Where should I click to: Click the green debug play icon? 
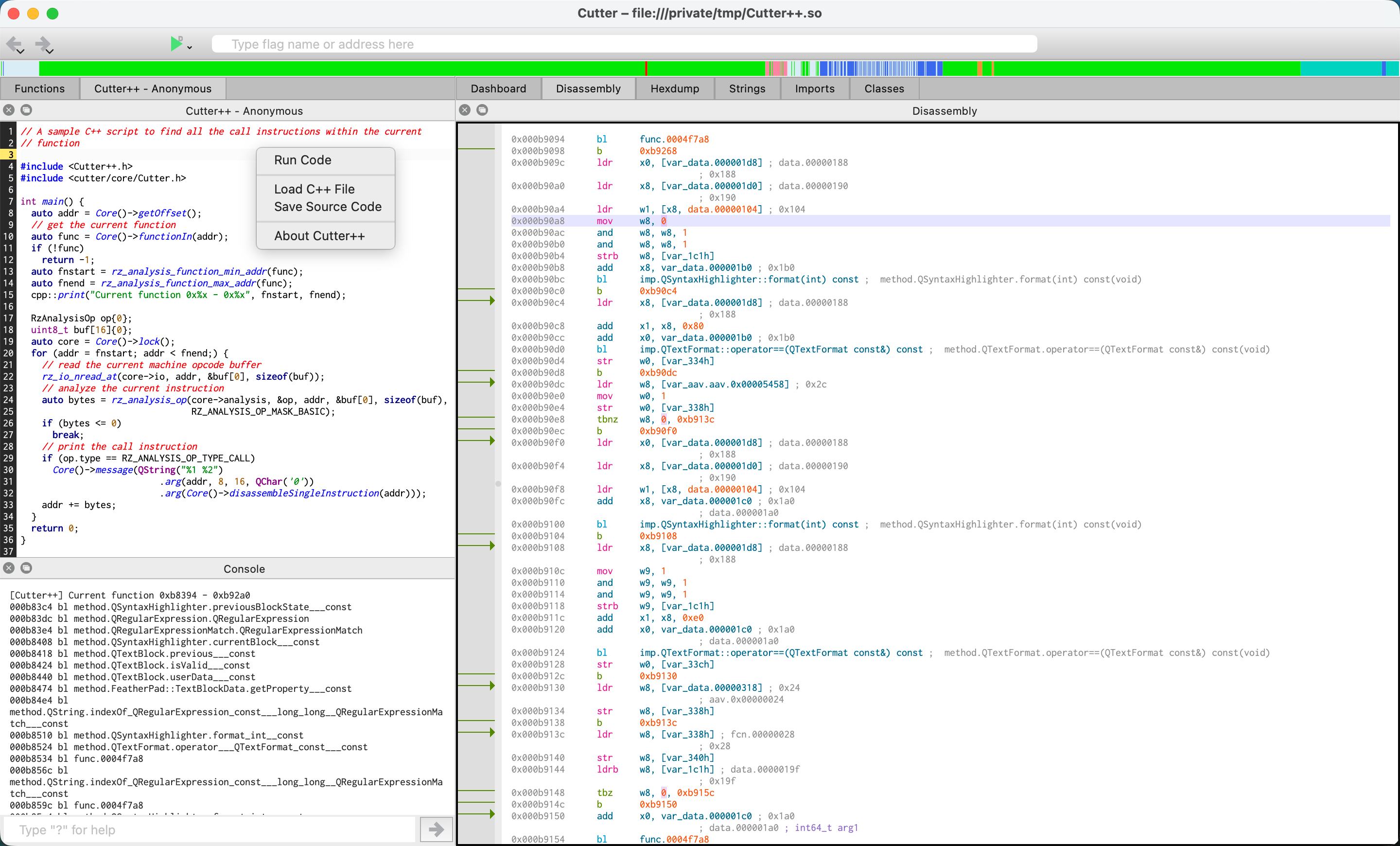(x=177, y=43)
